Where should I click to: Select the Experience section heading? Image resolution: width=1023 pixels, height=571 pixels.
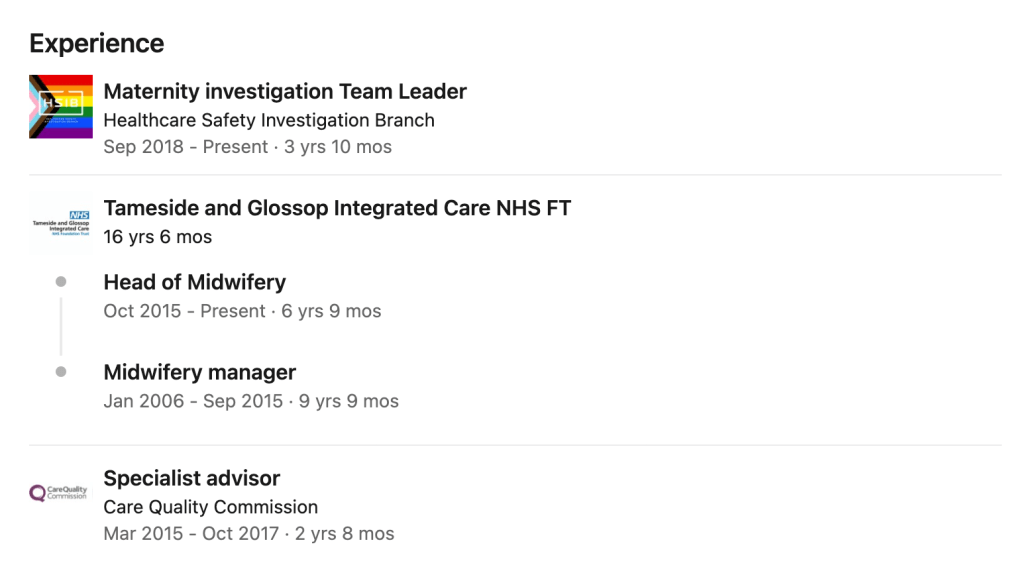[97, 44]
